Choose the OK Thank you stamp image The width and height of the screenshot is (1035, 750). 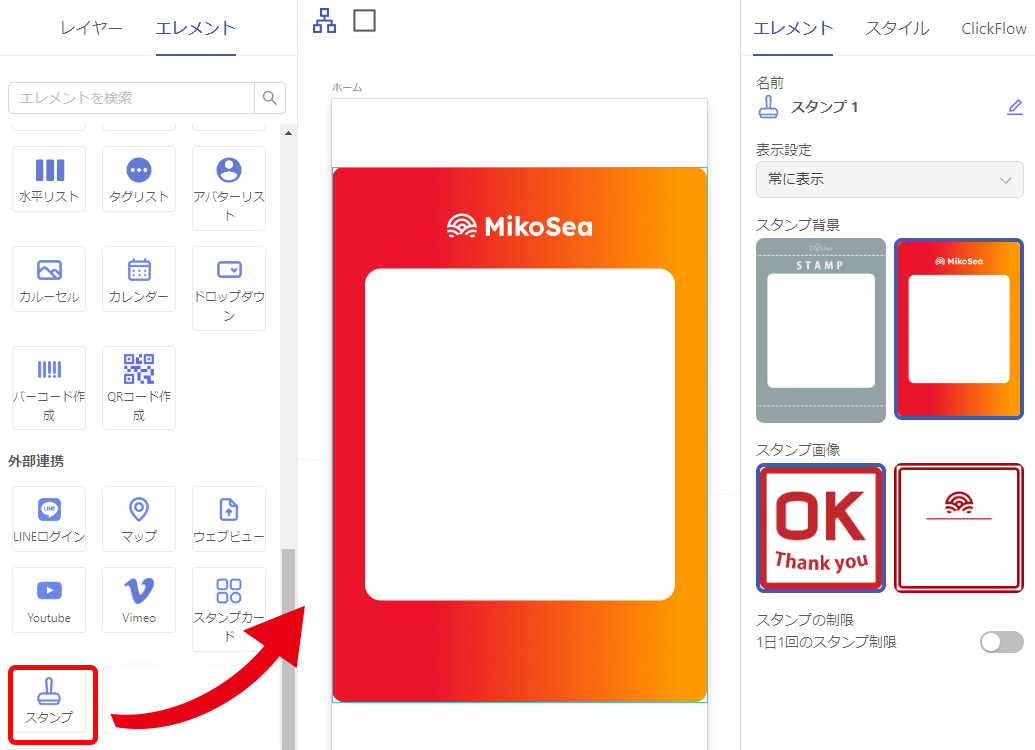820,528
